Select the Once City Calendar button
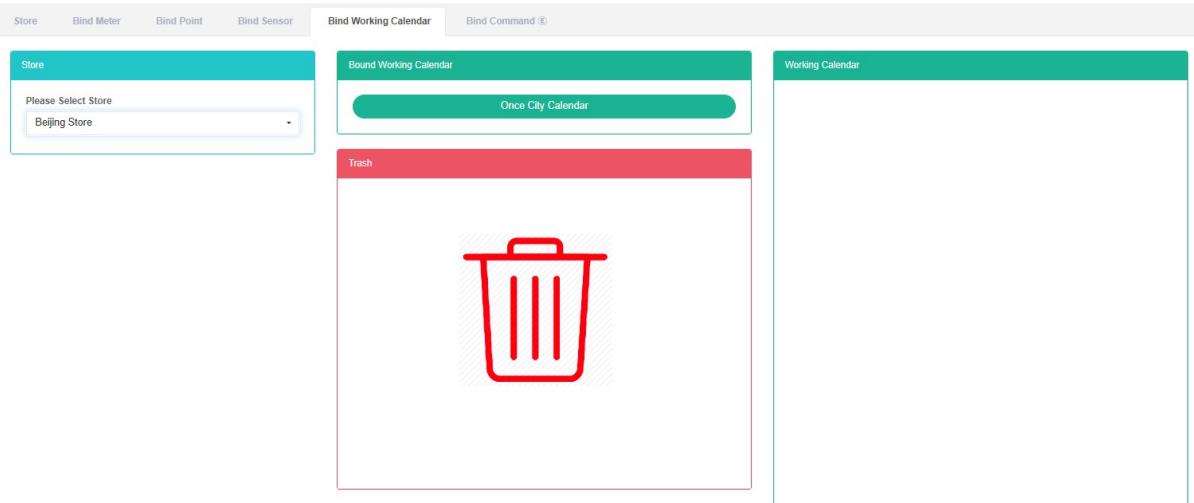1194x503 pixels. click(544, 107)
